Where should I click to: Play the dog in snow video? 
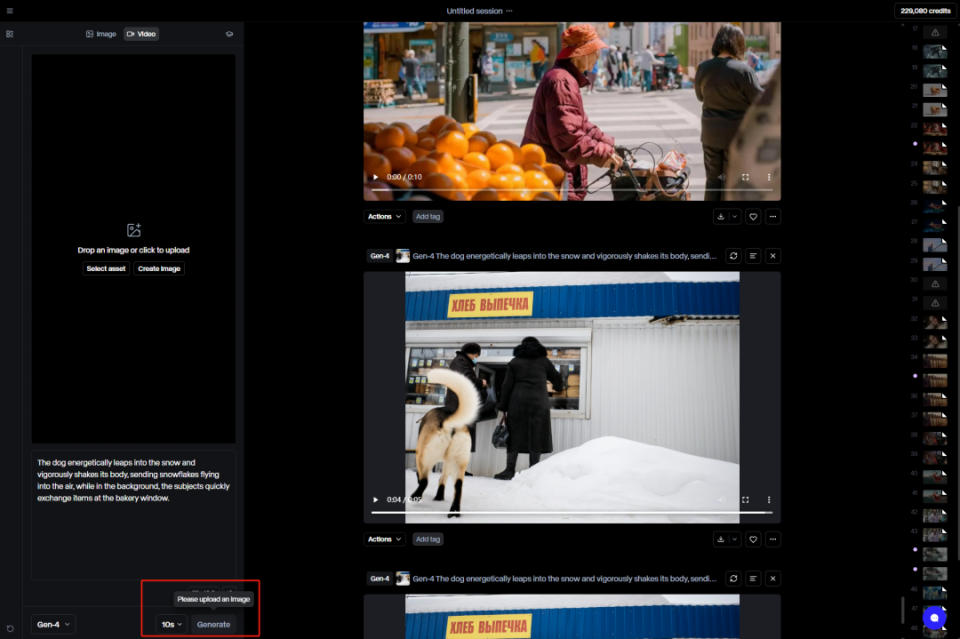(x=376, y=500)
